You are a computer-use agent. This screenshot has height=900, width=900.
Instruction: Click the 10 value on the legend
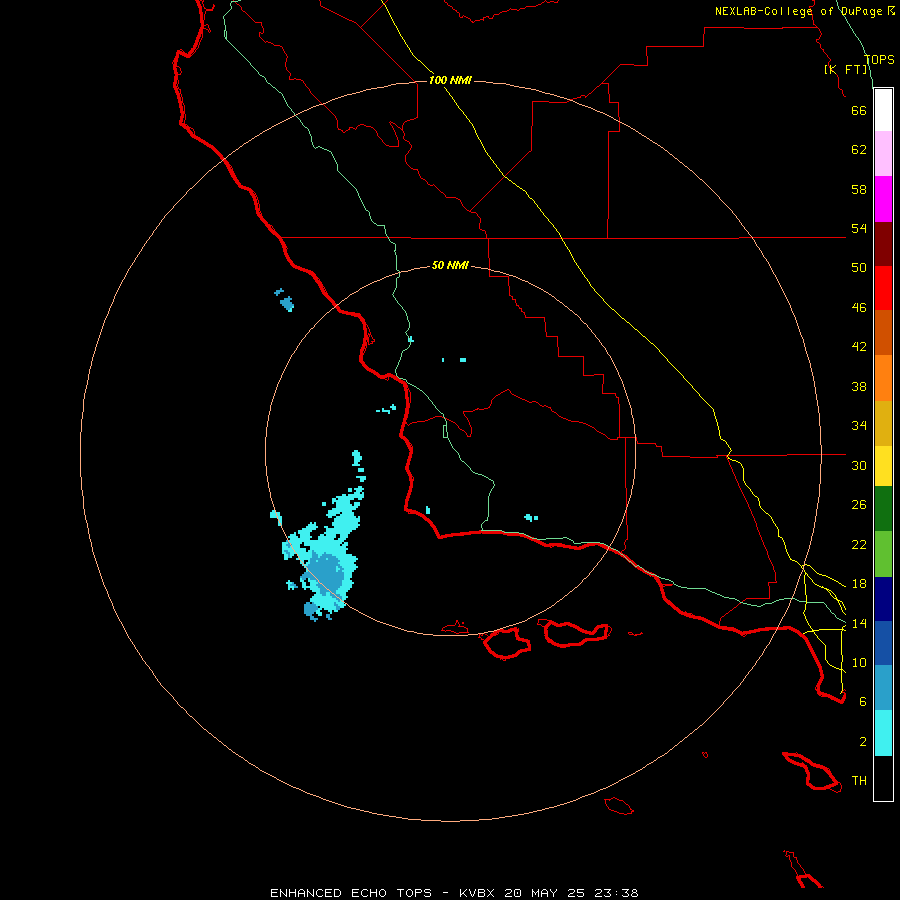coord(859,662)
